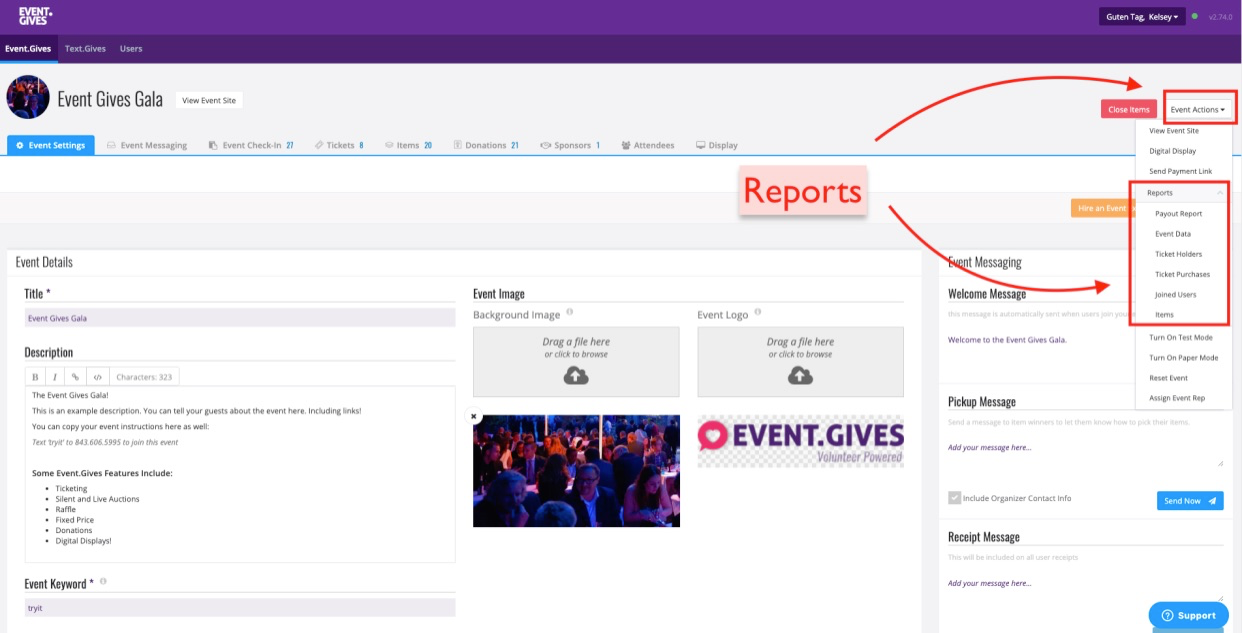Switch to the Event Messaging tab

click(x=147, y=145)
